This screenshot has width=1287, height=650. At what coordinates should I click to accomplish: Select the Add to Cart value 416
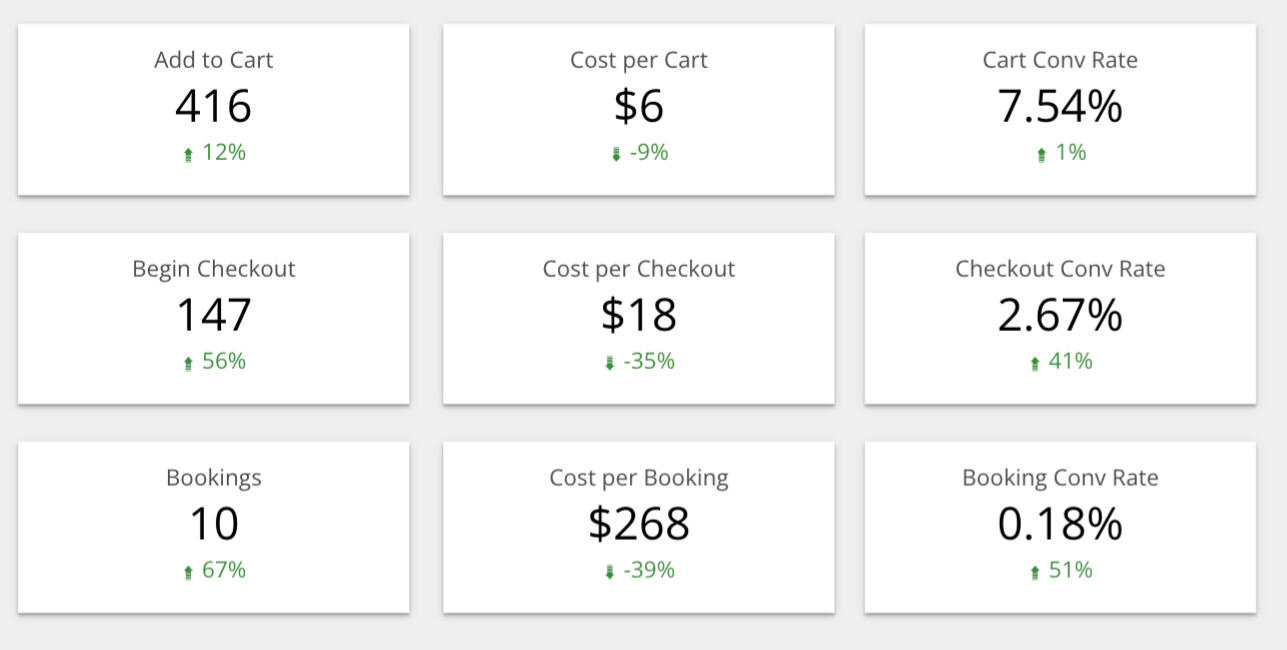click(213, 106)
